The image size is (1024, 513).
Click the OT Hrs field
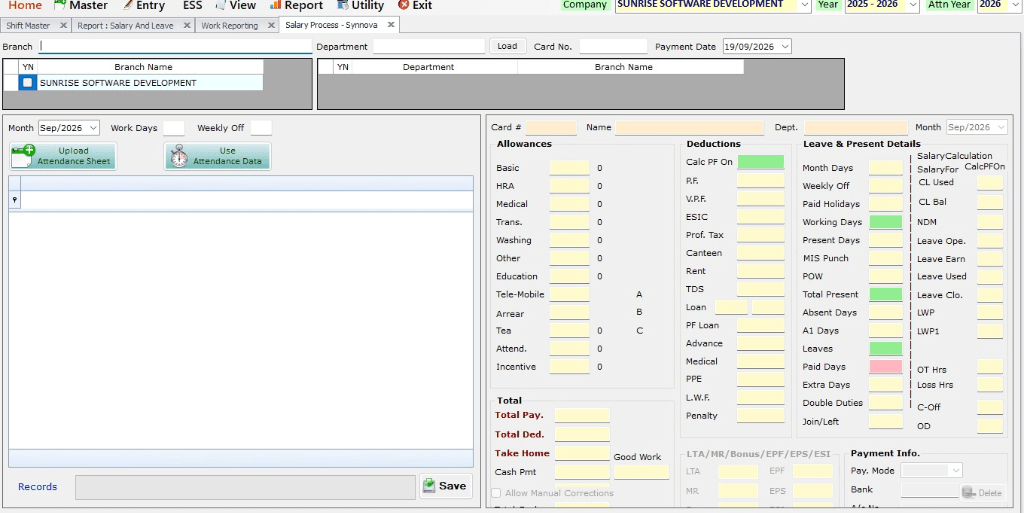click(990, 367)
